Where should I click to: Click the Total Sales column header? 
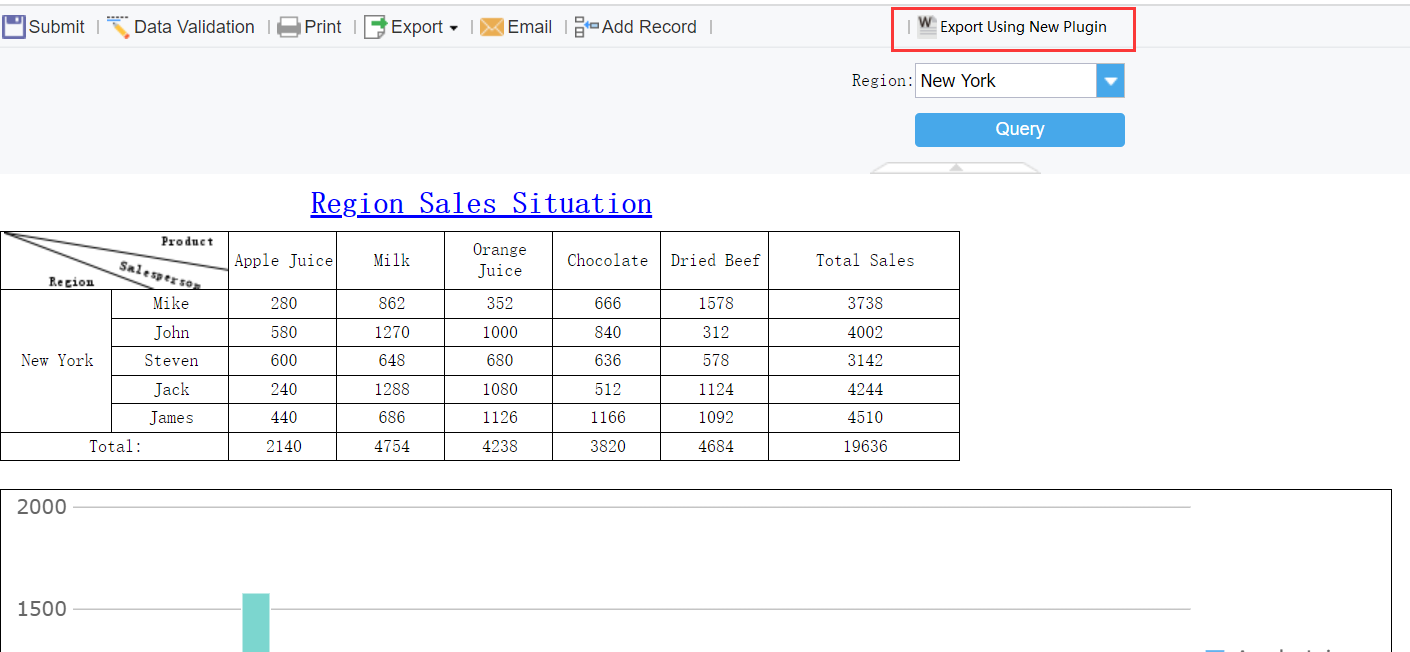(864, 261)
